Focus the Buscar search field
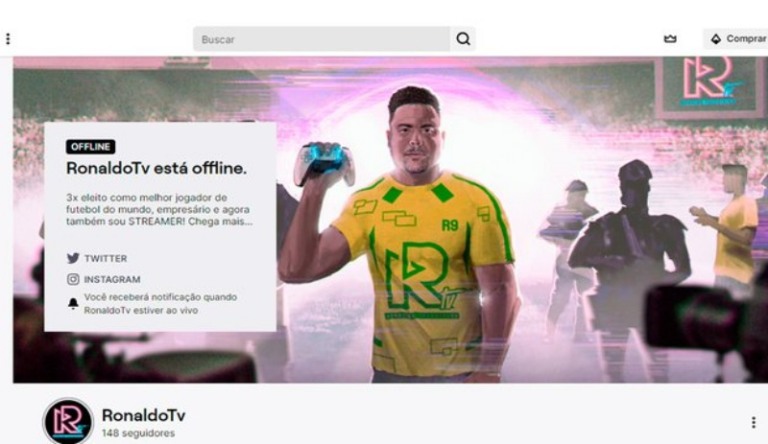This screenshot has width=768, height=444. (322, 39)
